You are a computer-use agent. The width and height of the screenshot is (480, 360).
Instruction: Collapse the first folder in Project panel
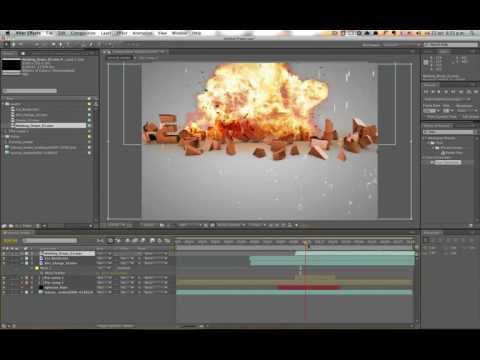pyautogui.click(x=3, y=104)
